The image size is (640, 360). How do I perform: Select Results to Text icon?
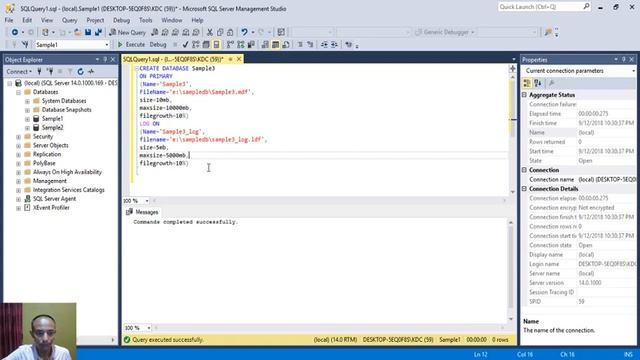click(265, 44)
